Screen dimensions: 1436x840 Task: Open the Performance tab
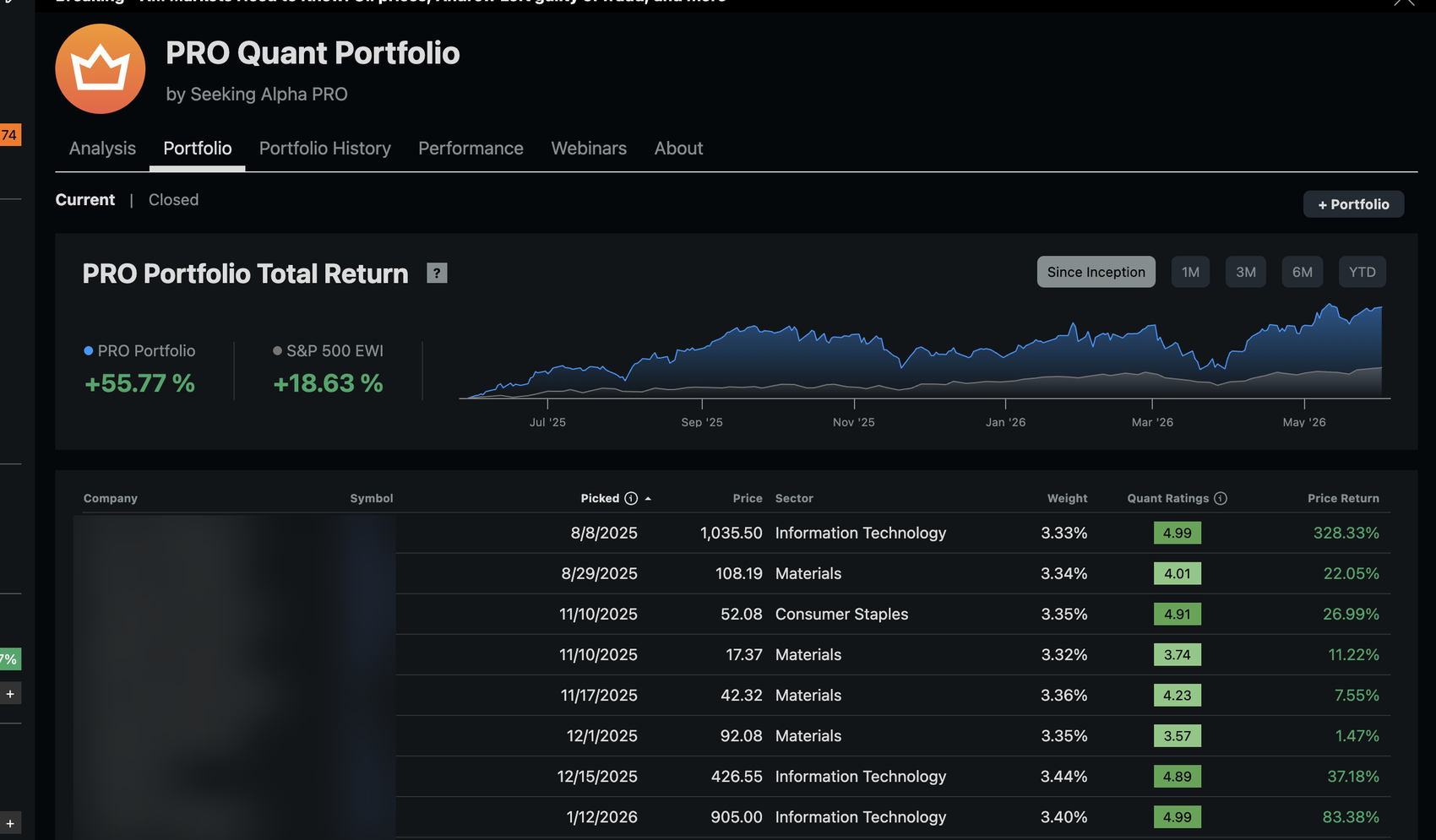tap(471, 149)
